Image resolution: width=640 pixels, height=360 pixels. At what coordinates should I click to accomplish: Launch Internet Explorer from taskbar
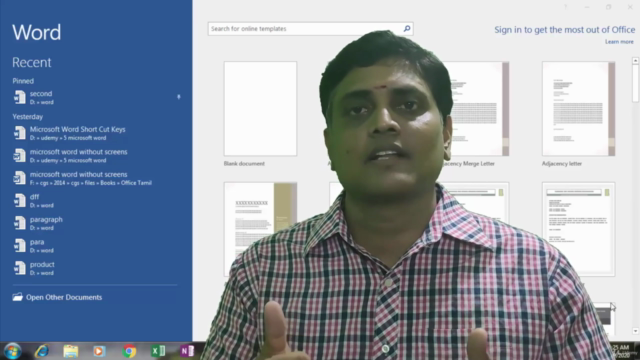click(x=42, y=351)
